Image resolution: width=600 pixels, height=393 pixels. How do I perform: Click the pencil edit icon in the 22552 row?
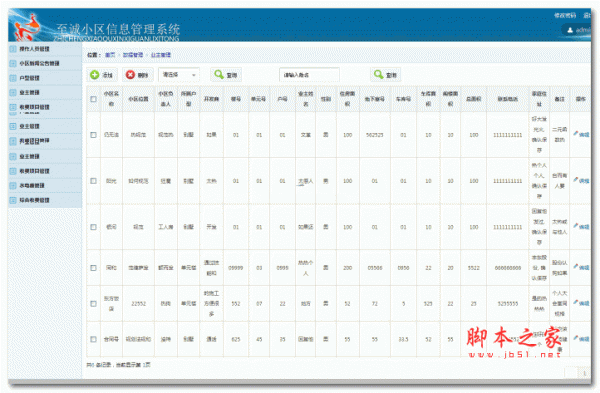[x=576, y=303]
